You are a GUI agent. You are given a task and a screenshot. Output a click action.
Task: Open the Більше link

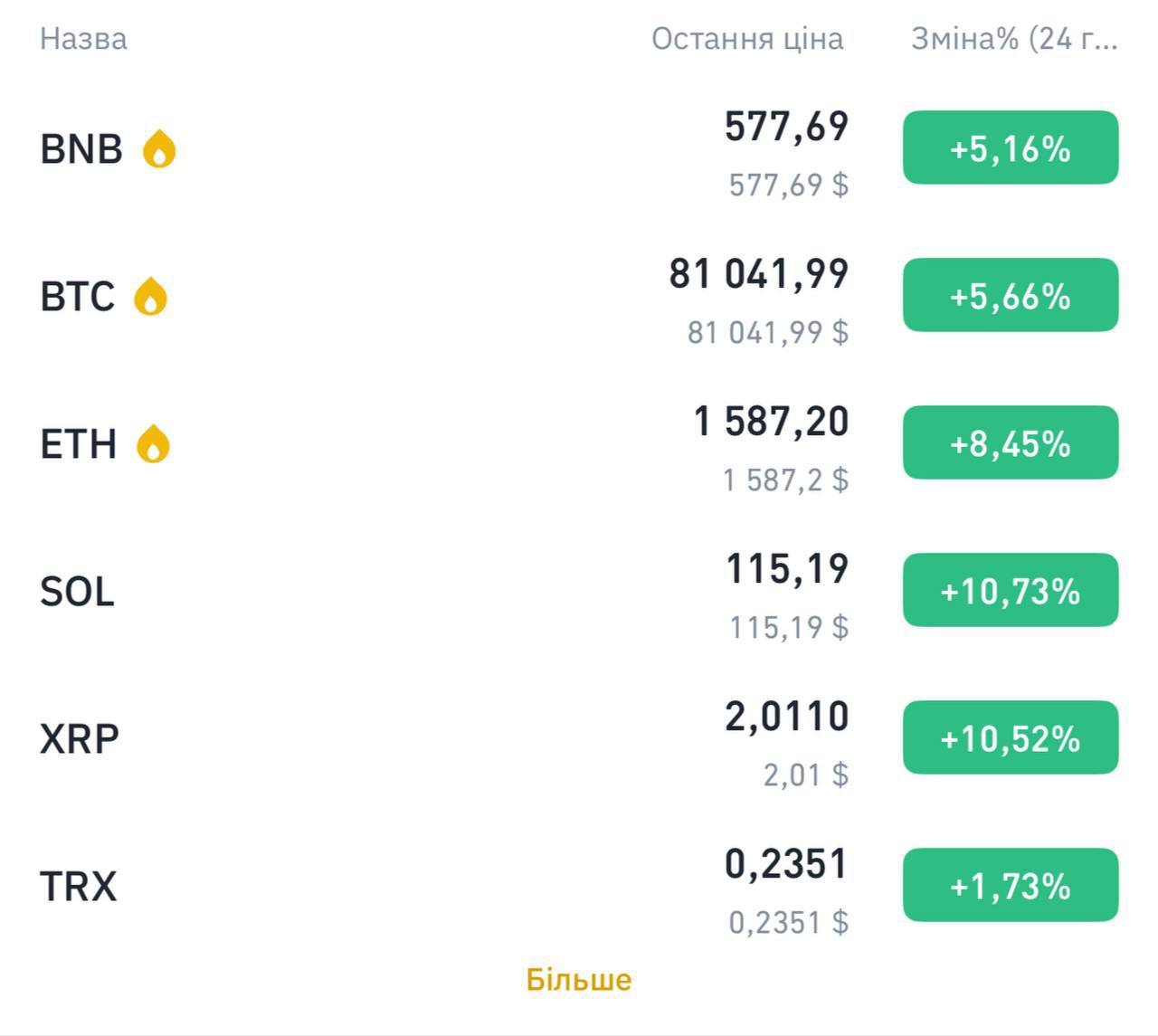(x=579, y=980)
